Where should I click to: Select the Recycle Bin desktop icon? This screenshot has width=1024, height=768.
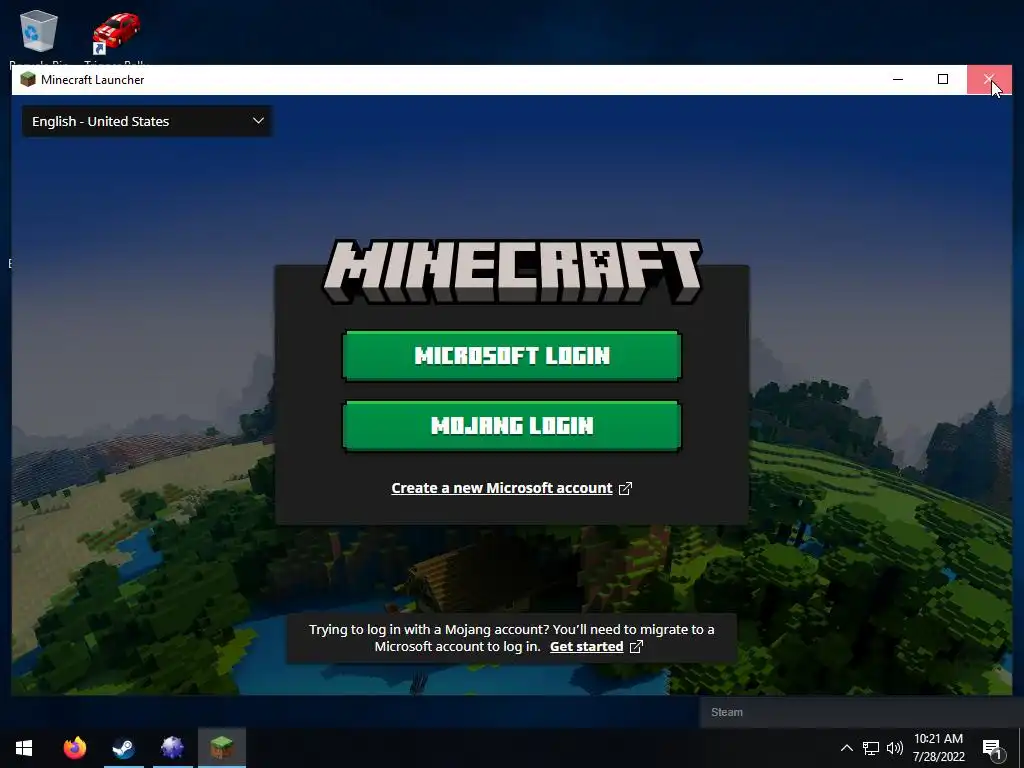39,31
